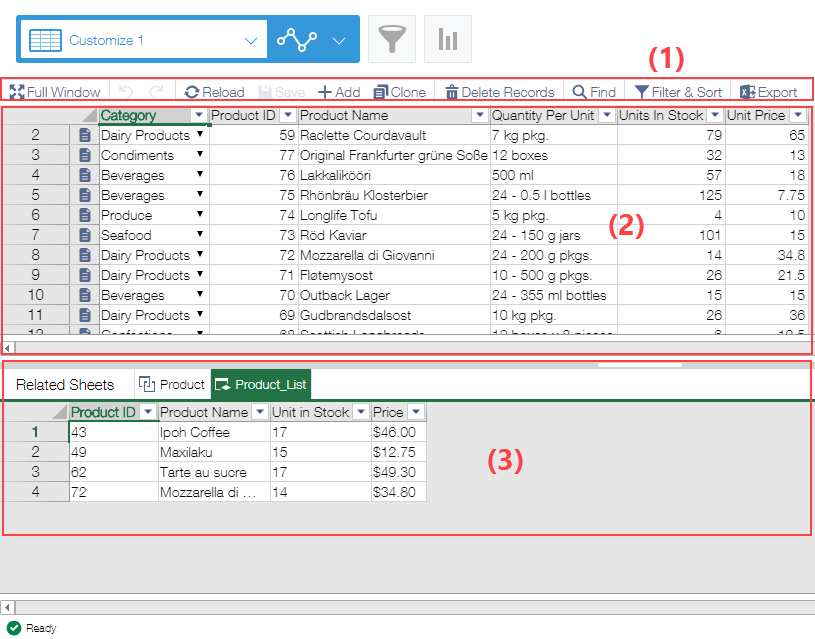Select the Rhönbräu Klosterbier cell

pos(394,195)
